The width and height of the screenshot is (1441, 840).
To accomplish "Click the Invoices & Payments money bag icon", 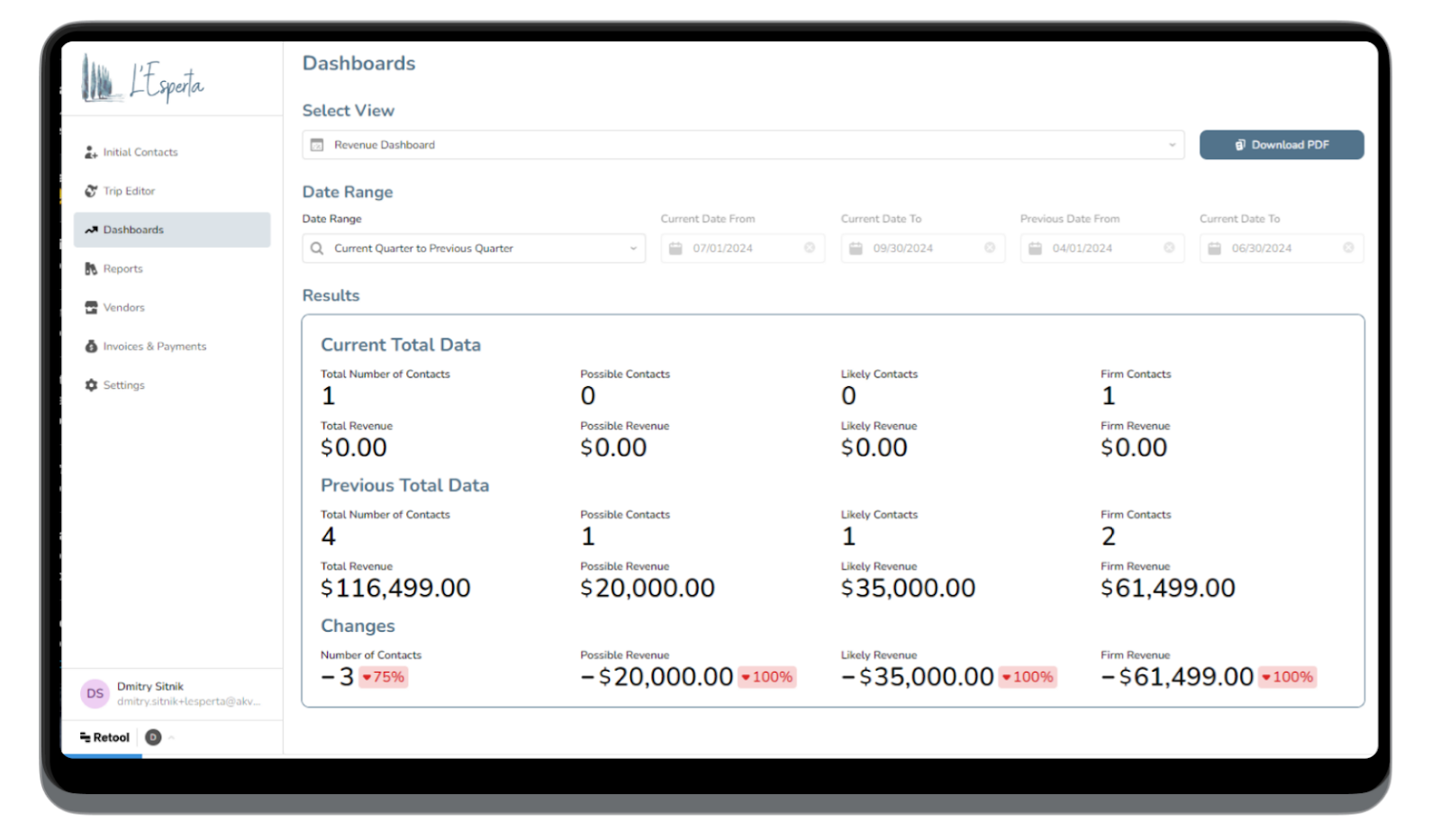I will coord(91,346).
